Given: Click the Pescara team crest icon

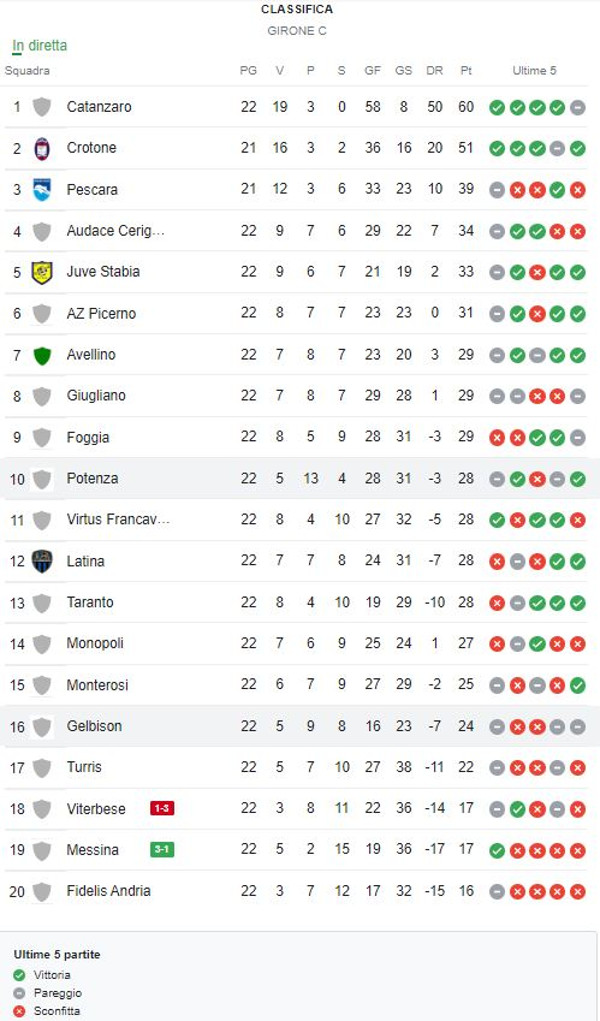Looking at the screenshot, I should (42, 189).
